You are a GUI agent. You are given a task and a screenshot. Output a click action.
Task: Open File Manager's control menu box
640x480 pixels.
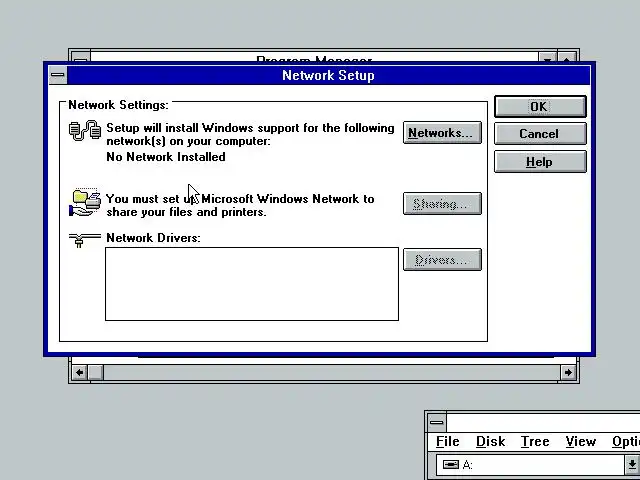437,422
